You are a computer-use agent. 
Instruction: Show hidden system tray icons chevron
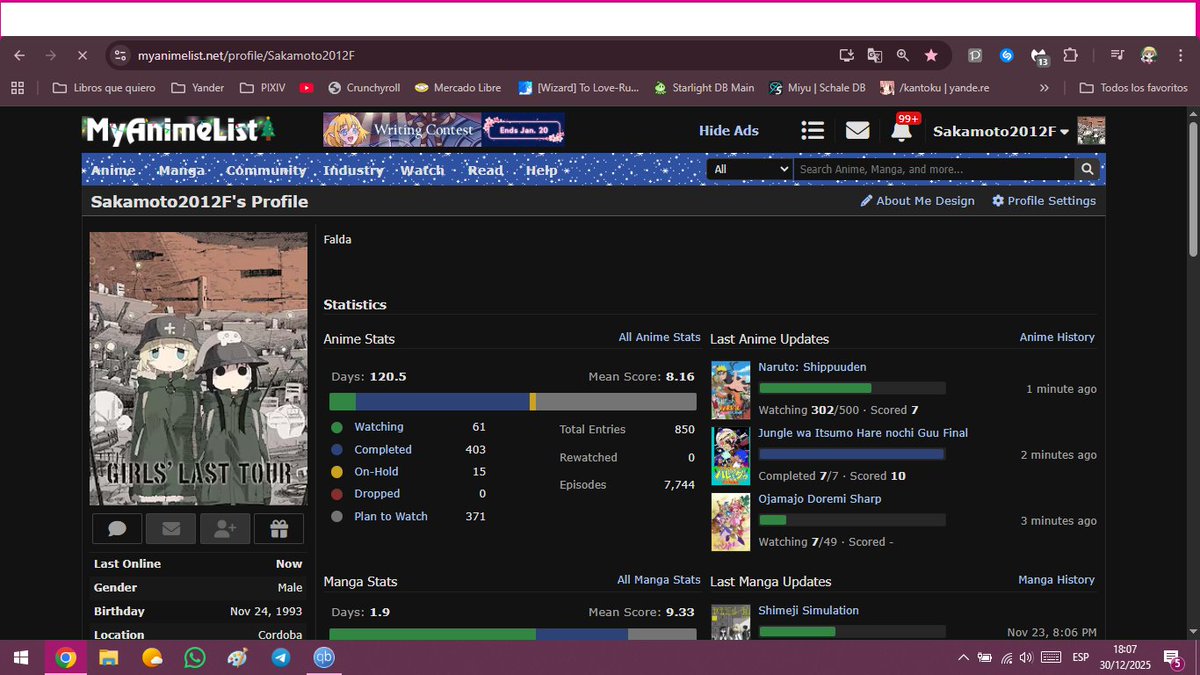(x=963, y=657)
